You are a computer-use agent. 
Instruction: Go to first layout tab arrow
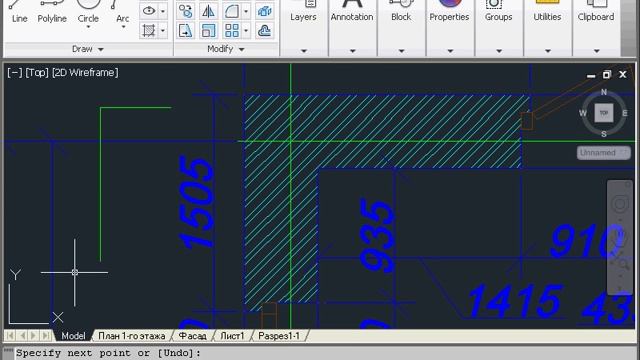point(11,336)
